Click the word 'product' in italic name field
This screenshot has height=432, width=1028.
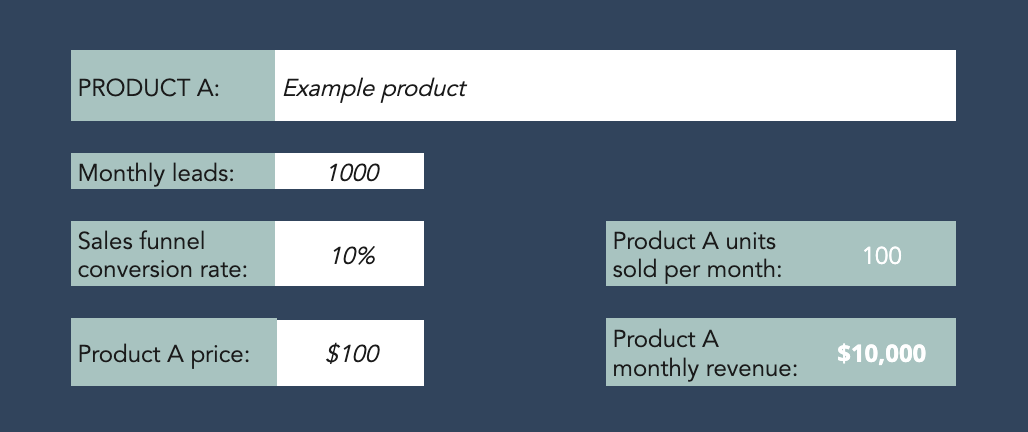pyautogui.click(x=424, y=88)
